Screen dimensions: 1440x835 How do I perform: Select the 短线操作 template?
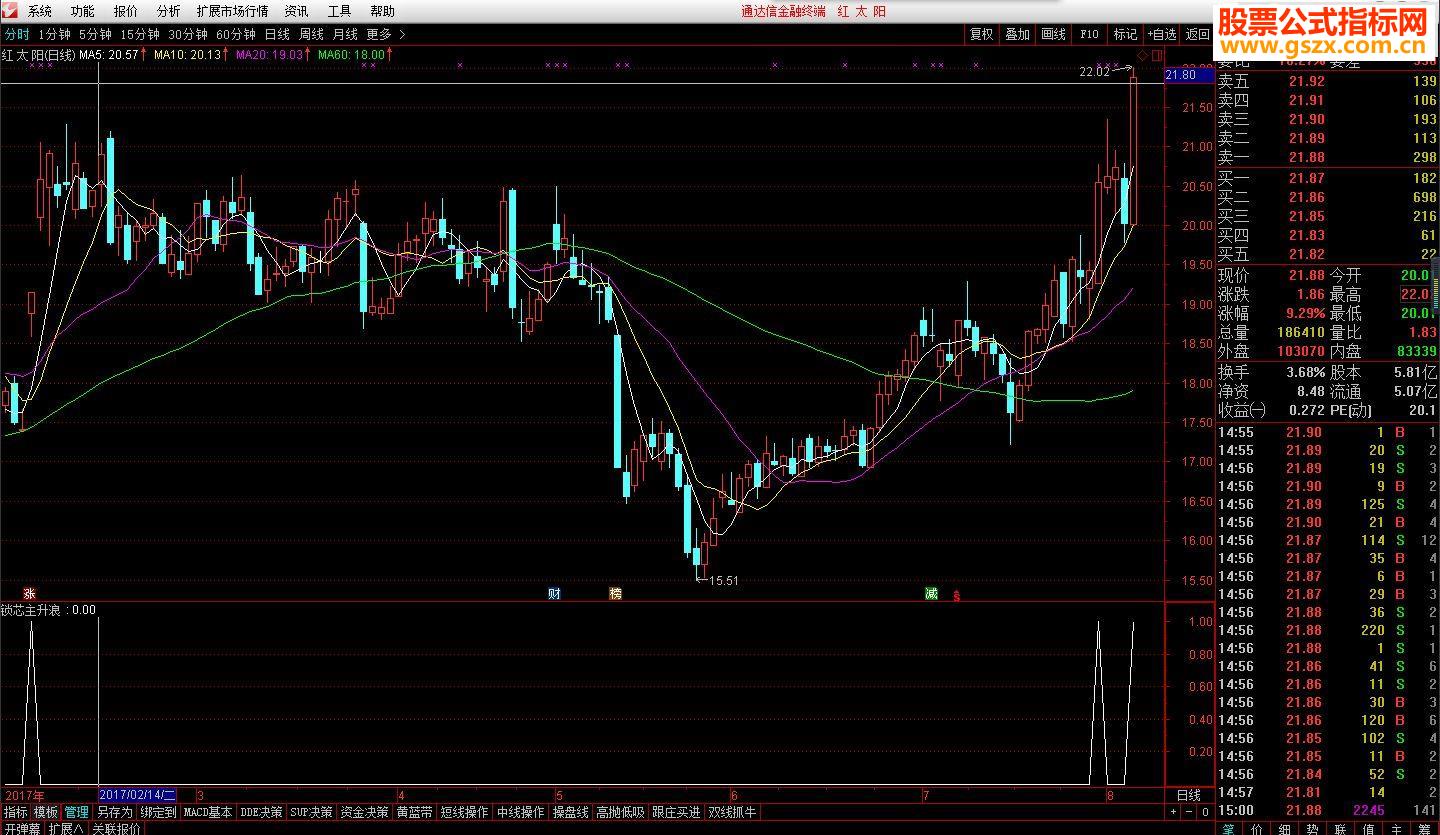[x=464, y=812]
